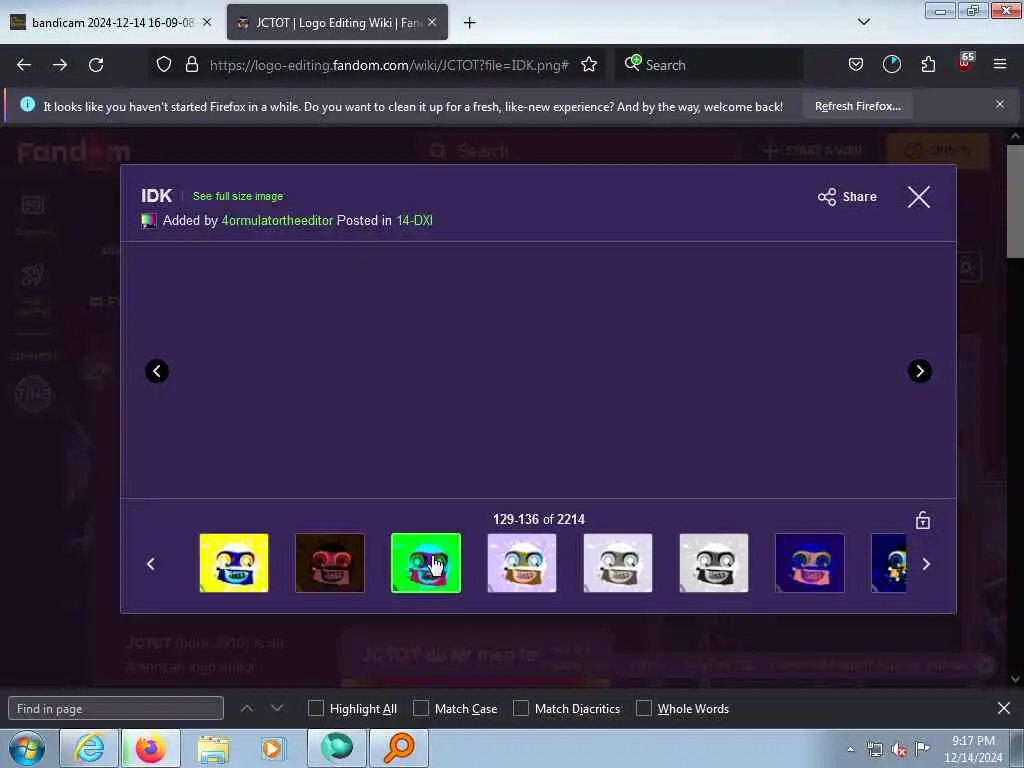Open tracking protection shield icon
This screenshot has height=768, width=1024.
(x=164, y=65)
